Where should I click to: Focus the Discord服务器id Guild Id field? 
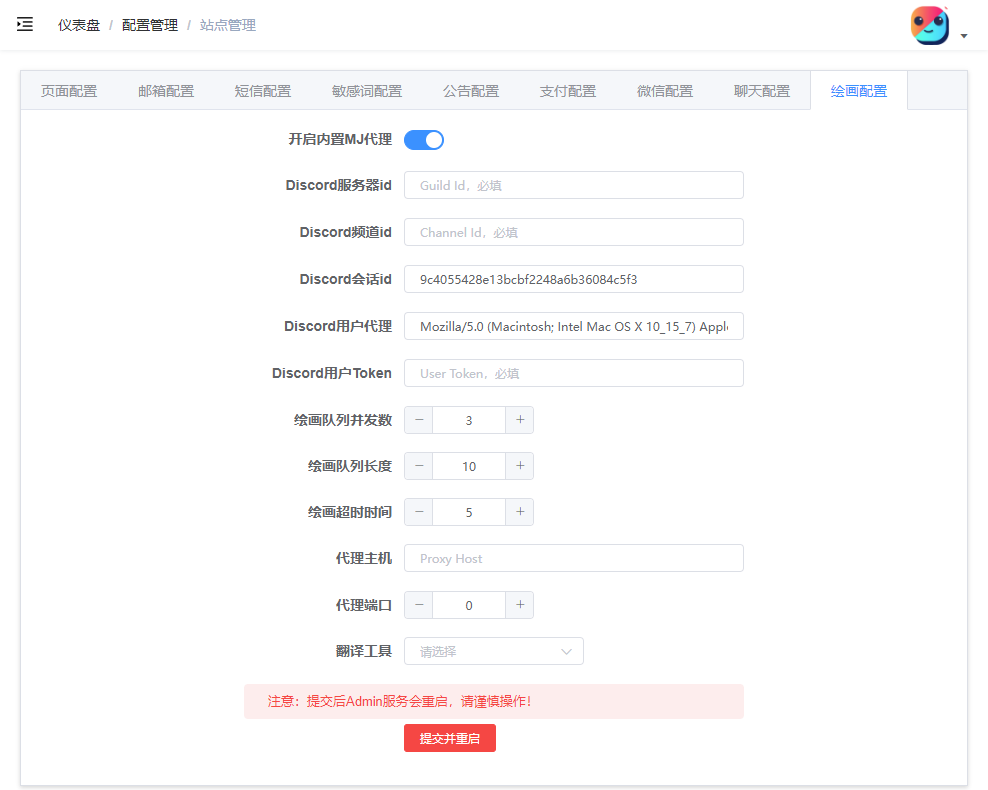pyautogui.click(x=573, y=185)
